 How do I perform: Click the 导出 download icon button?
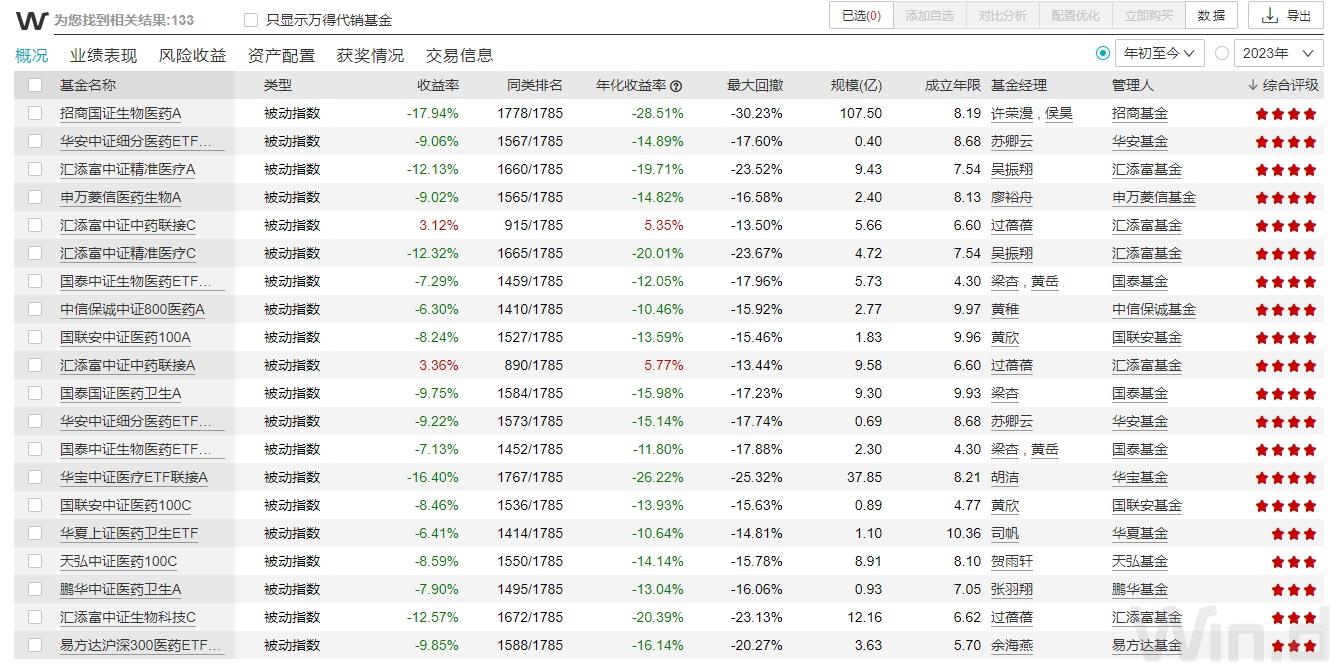1287,16
